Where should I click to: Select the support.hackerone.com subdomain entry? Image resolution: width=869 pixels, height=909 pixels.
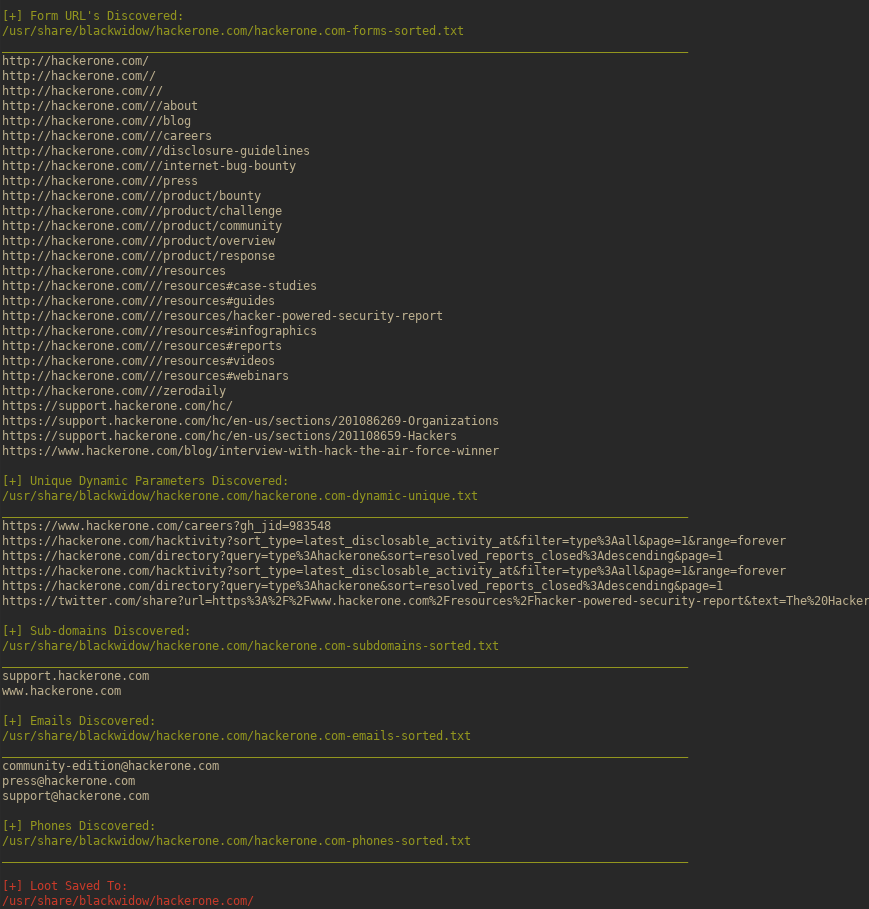(x=76, y=676)
